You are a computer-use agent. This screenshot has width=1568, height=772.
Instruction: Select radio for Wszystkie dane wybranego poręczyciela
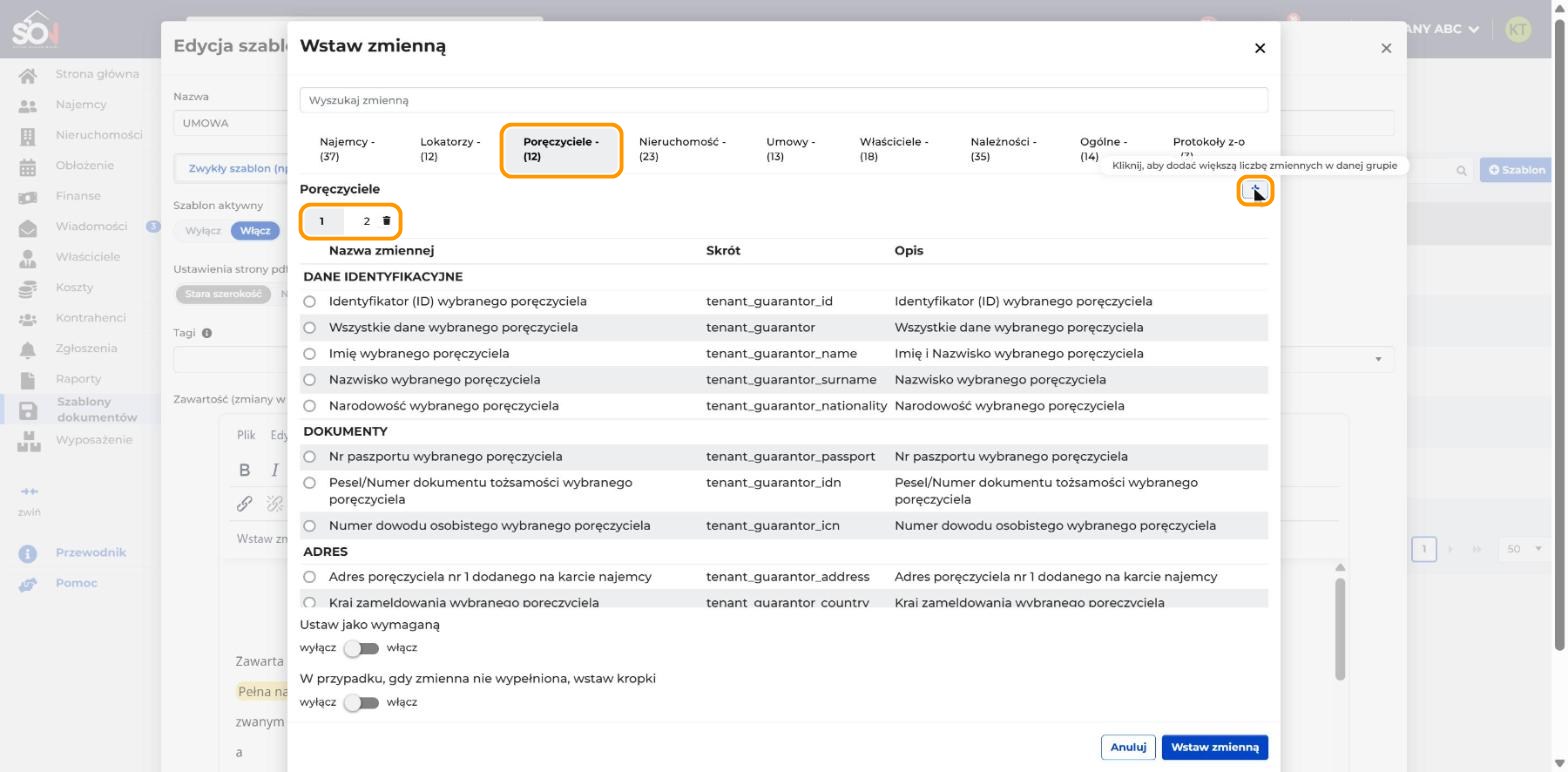(x=310, y=328)
